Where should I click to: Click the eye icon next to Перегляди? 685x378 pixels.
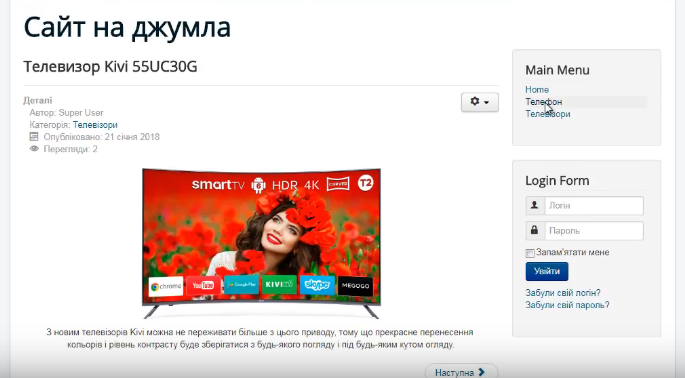(34, 149)
